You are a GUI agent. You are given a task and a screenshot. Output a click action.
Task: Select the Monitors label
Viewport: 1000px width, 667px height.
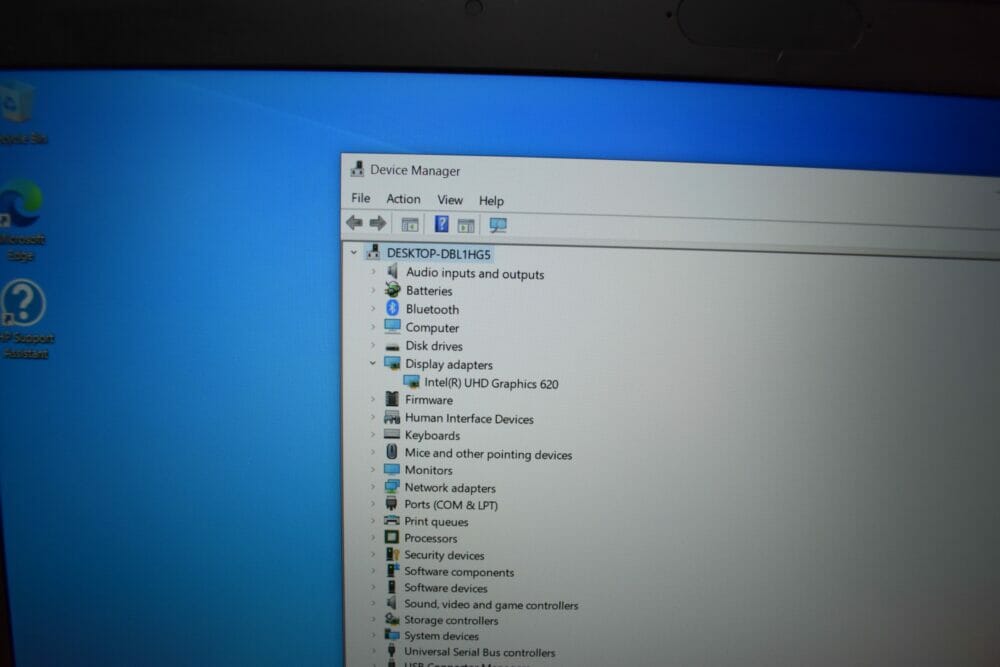click(429, 470)
